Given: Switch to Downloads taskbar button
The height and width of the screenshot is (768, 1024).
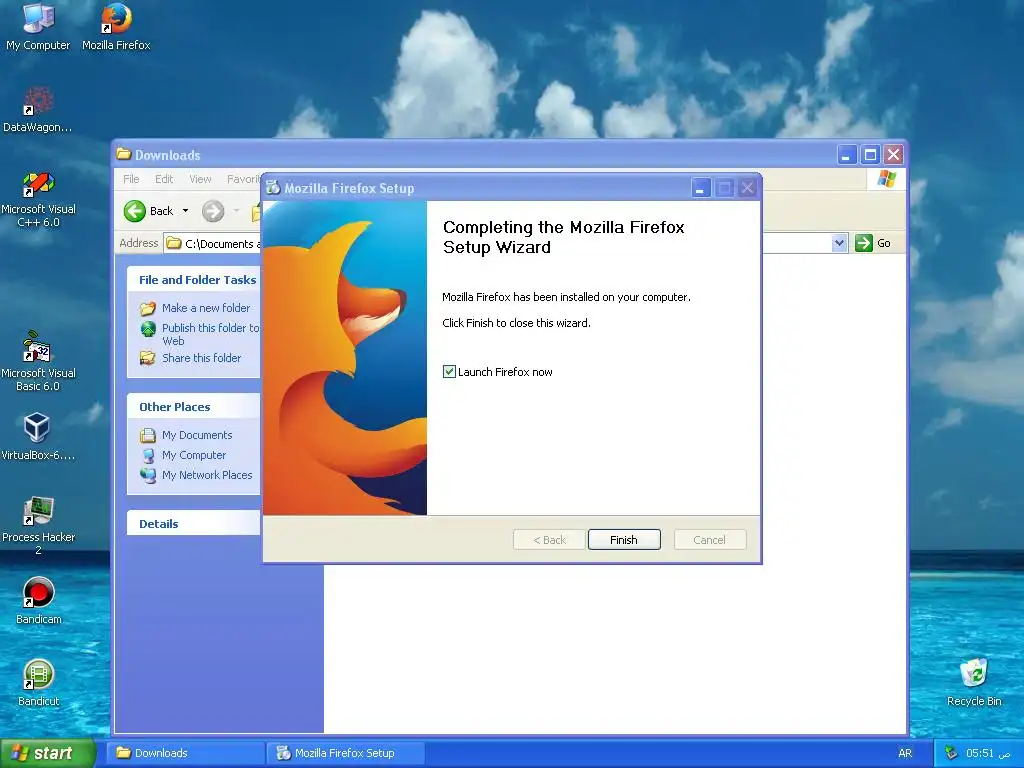Looking at the screenshot, I should (185, 753).
